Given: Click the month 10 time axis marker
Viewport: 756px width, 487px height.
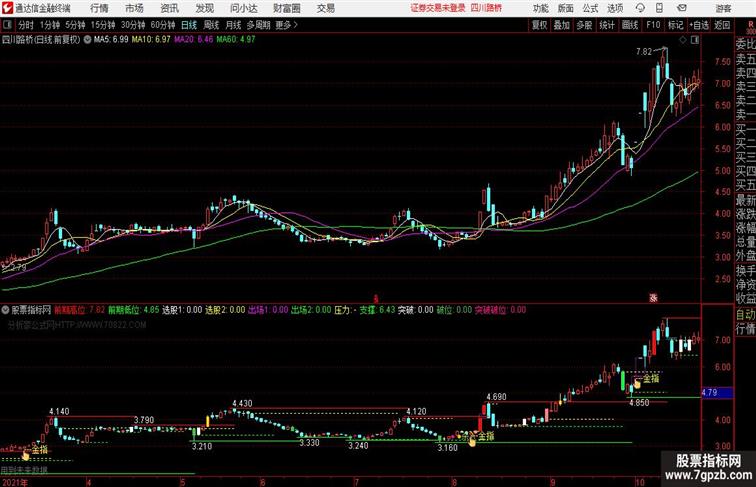Looking at the screenshot, I should pos(640,482).
